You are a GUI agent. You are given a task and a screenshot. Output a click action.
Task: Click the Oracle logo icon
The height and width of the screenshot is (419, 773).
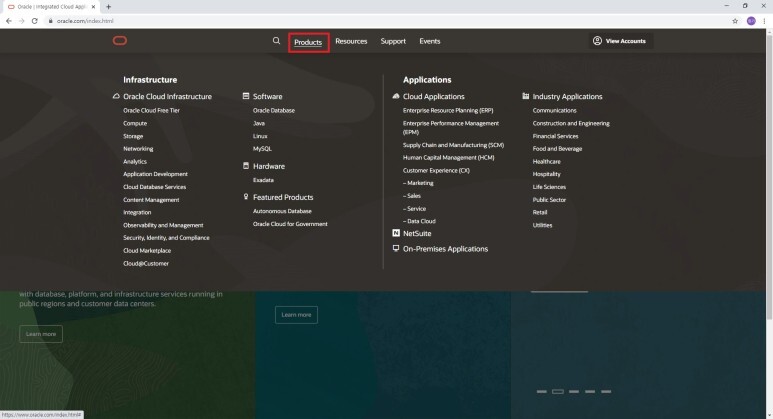(120, 40)
